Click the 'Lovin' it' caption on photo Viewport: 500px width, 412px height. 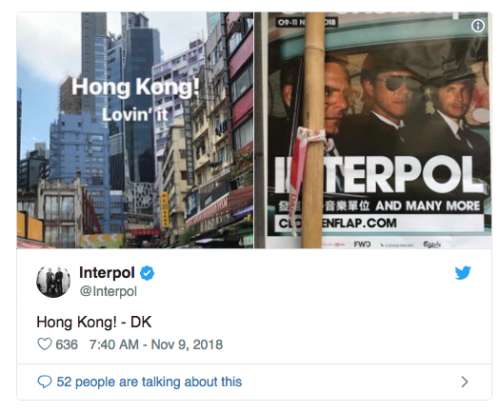point(134,115)
